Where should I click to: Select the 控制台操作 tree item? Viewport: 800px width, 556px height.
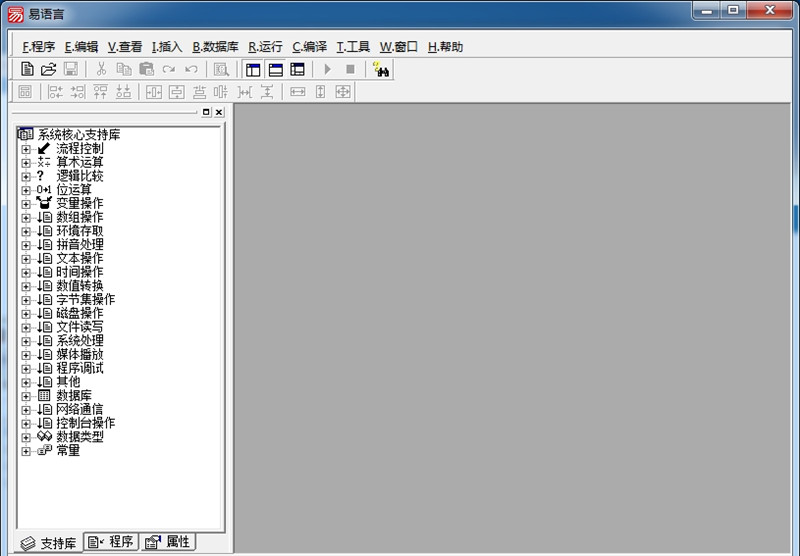(x=86, y=423)
